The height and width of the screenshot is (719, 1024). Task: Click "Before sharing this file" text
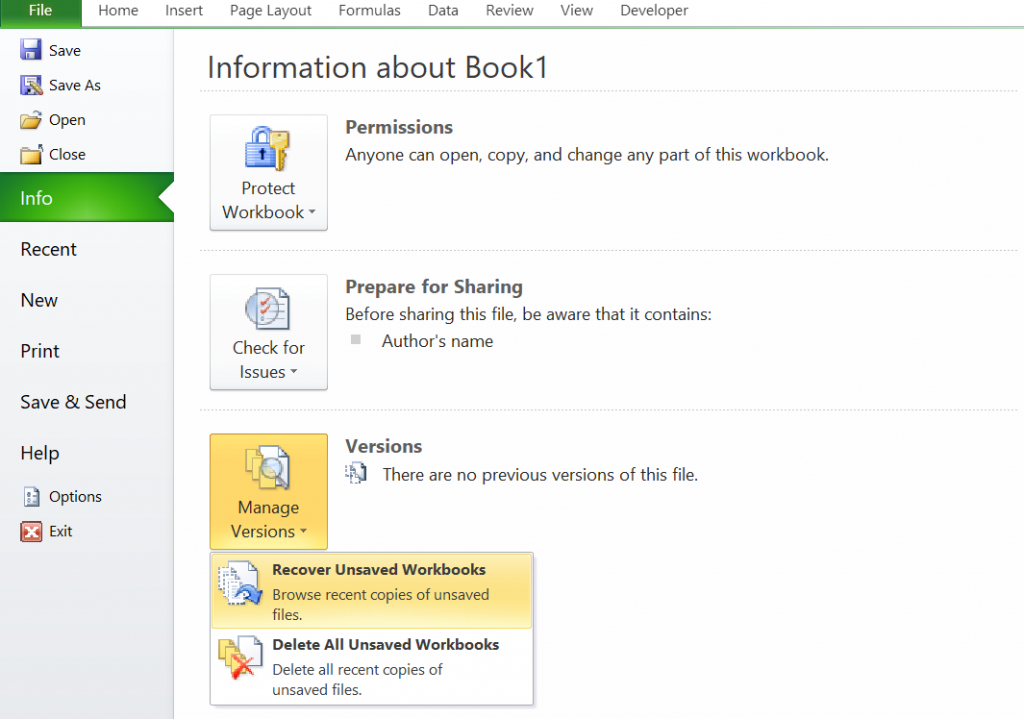point(528,314)
